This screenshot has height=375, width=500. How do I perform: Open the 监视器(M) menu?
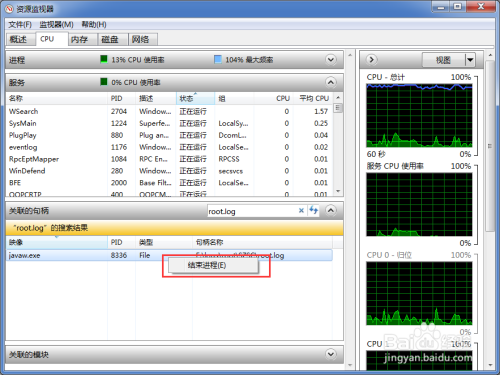pyautogui.click(x=56, y=25)
